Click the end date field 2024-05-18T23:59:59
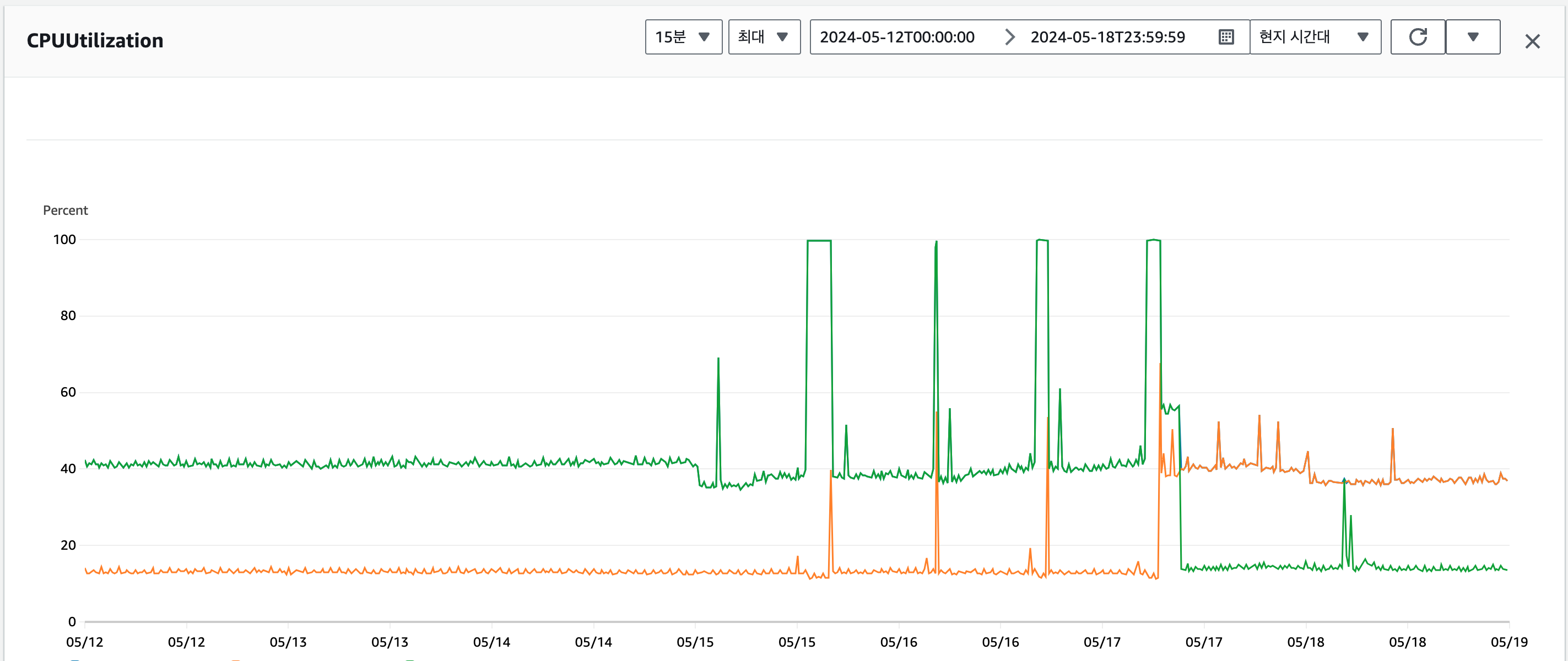The height and width of the screenshot is (661, 1568). (x=1107, y=37)
